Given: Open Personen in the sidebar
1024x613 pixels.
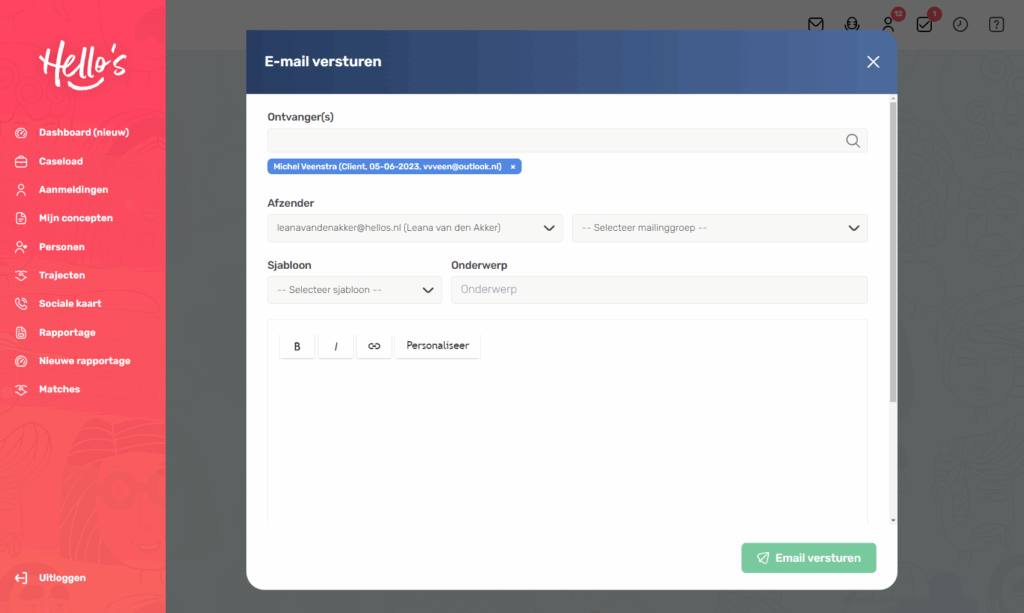Looking at the screenshot, I should 61,247.
